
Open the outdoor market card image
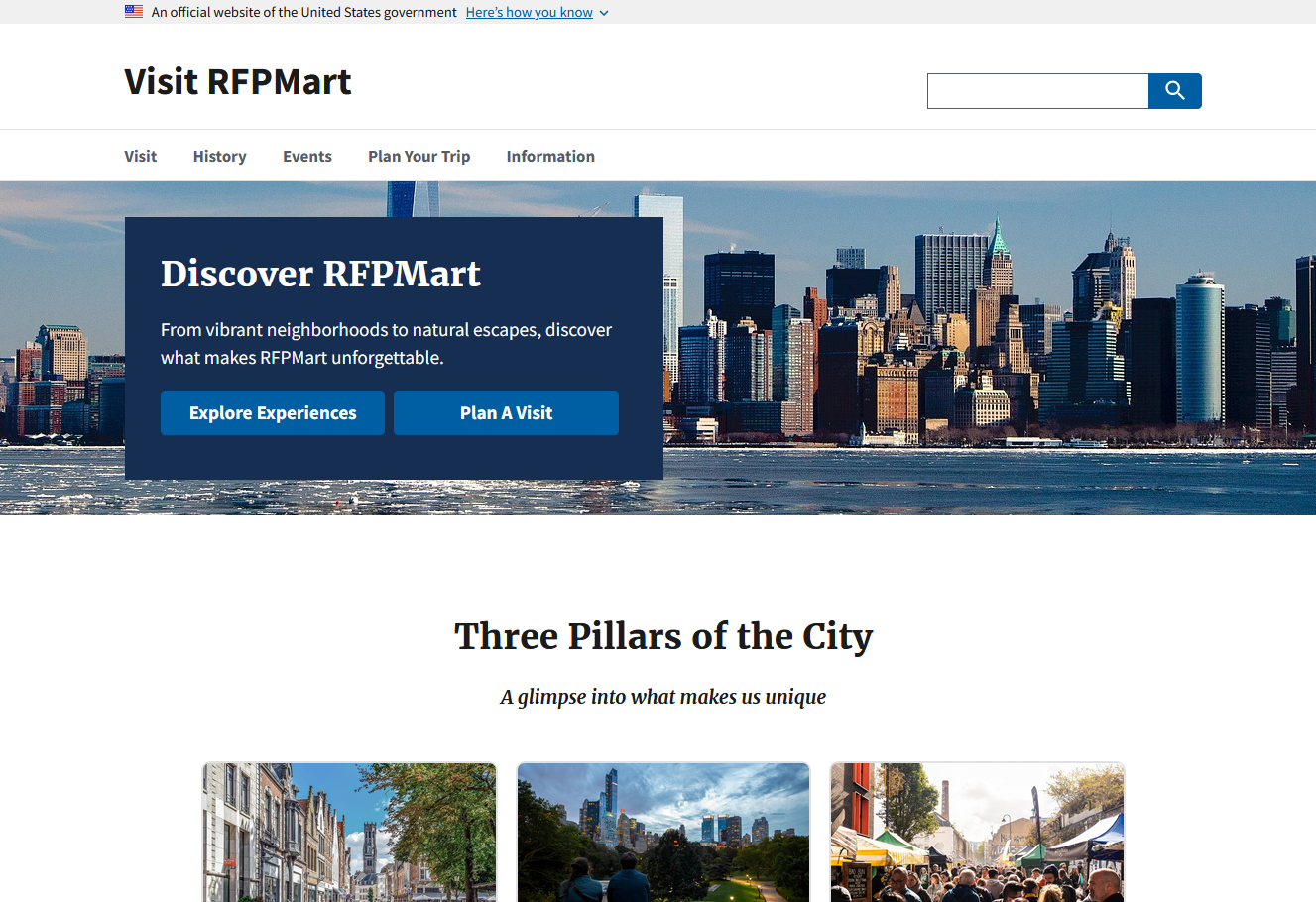coord(977,833)
